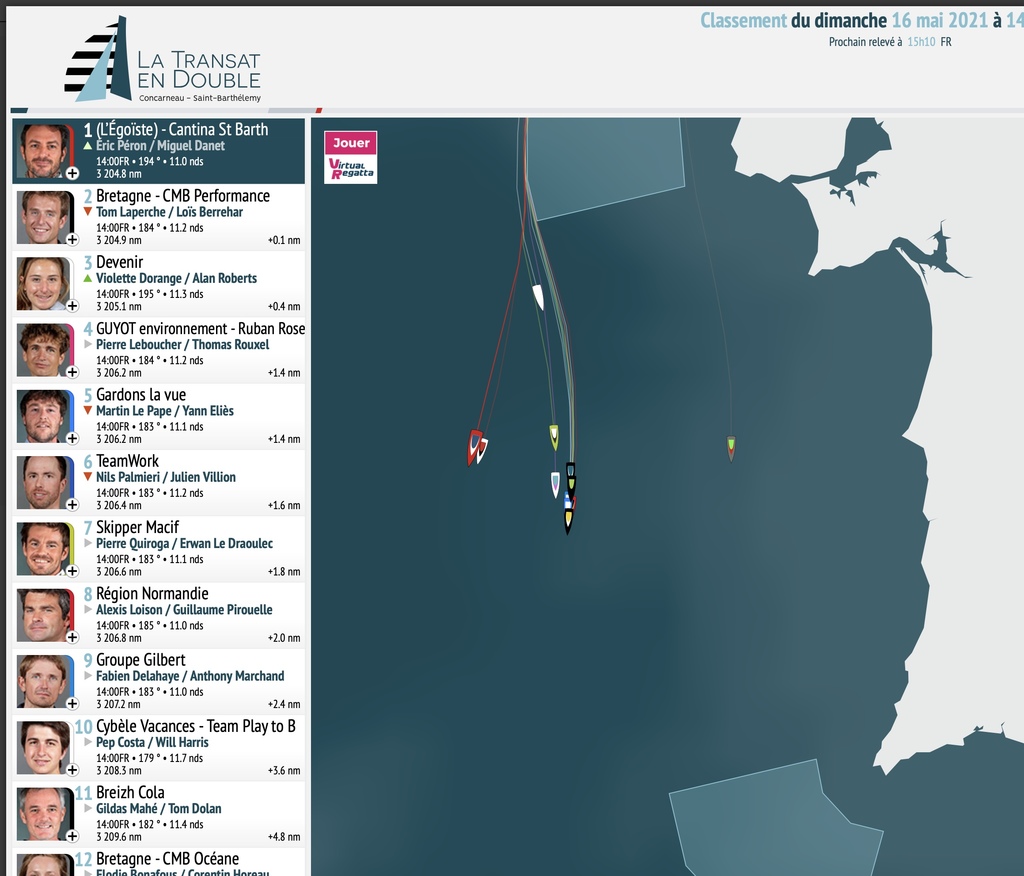Viewport: 1024px width, 876px height.
Task: Open boat name GUYOT environnement - Ruban Rose
Action: click(200, 328)
